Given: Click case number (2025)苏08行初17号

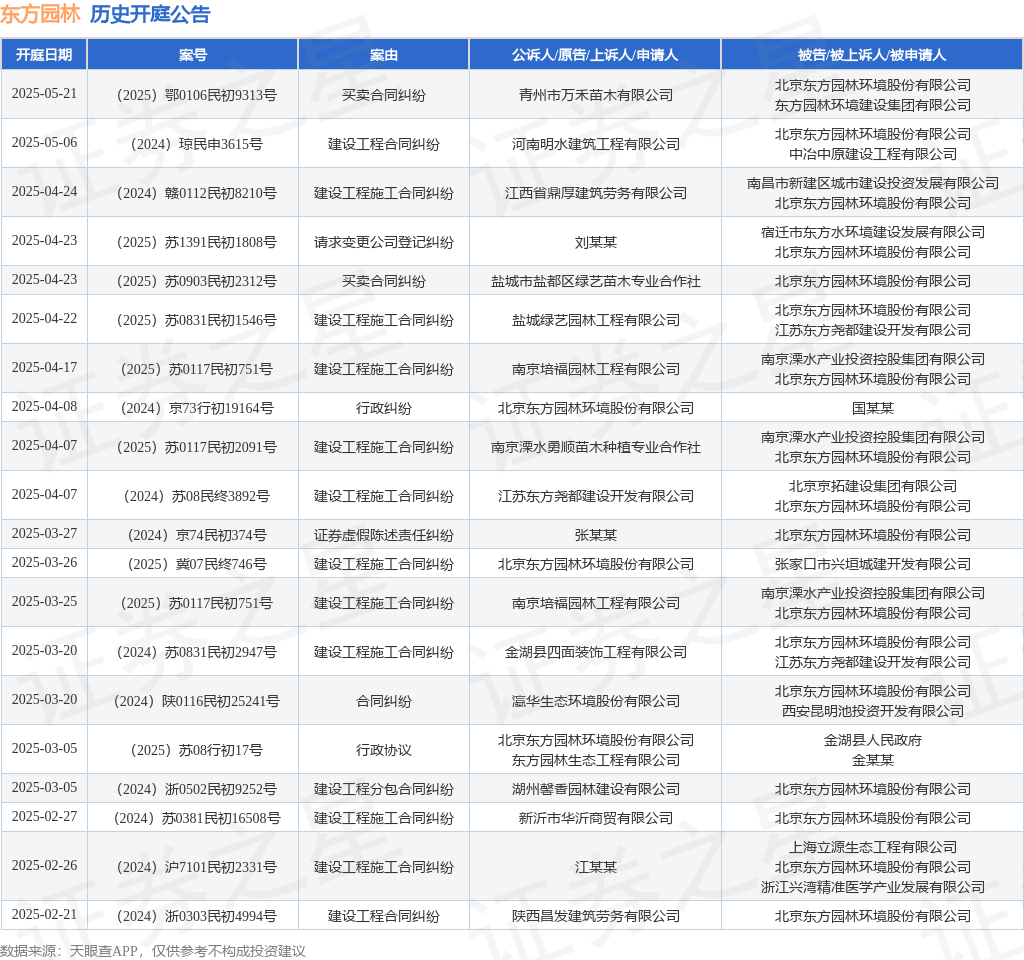Looking at the screenshot, I should (197, 750).
